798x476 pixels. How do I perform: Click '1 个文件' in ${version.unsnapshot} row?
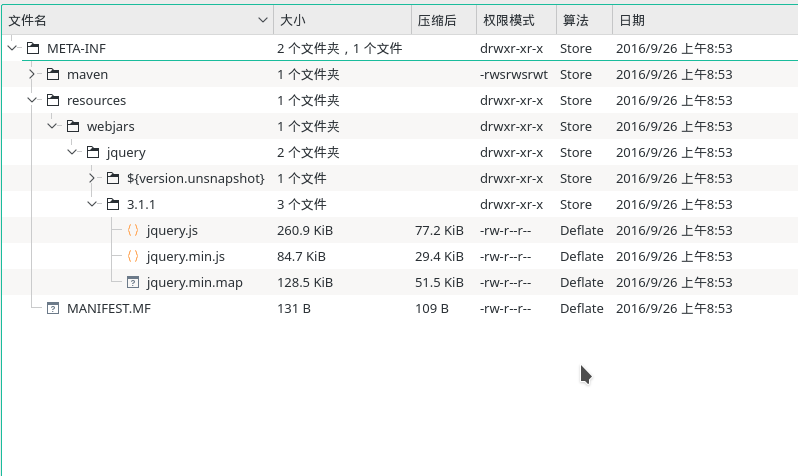point(301,178)
